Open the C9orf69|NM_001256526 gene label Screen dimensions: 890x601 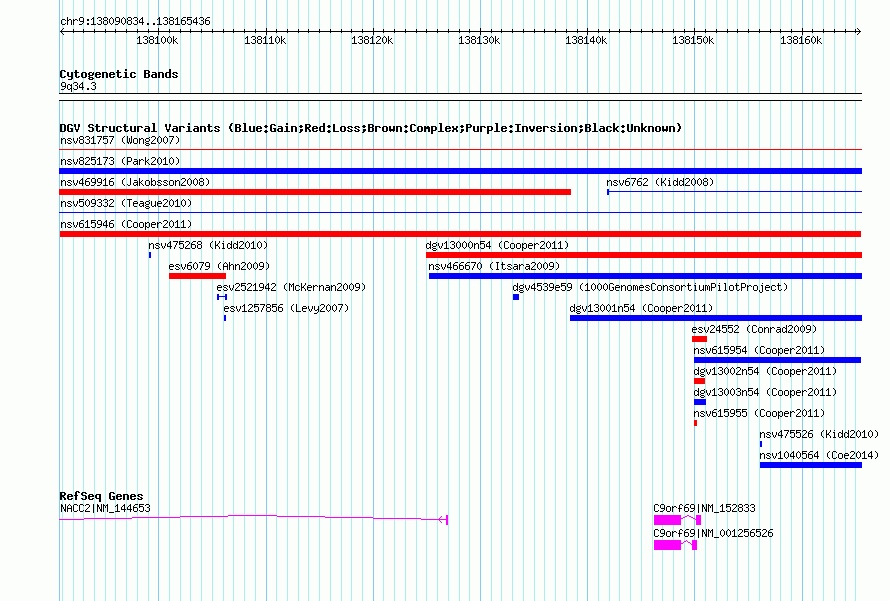pyautogui.click(x=713, y=533)
